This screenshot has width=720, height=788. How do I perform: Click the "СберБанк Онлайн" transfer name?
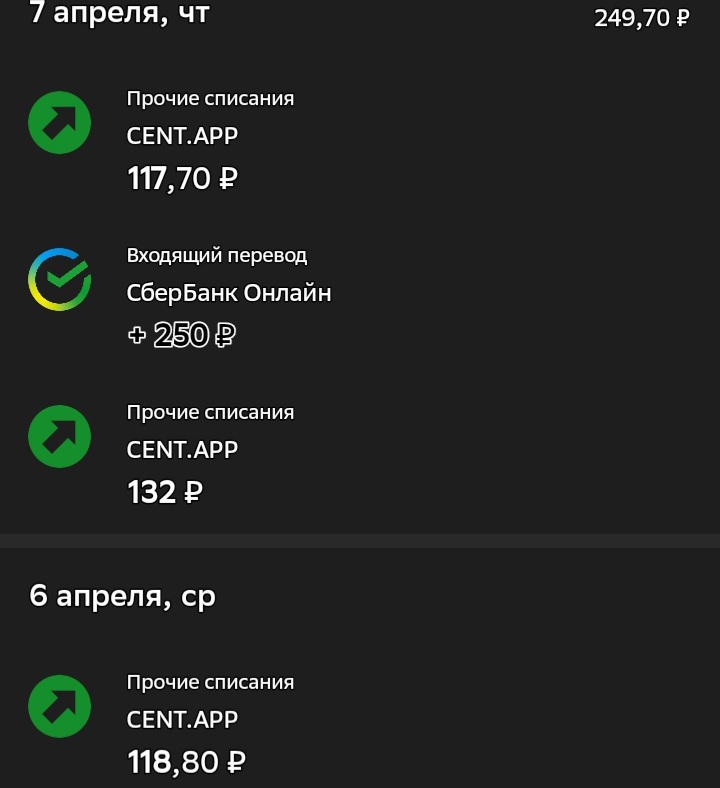coord(228,294)
